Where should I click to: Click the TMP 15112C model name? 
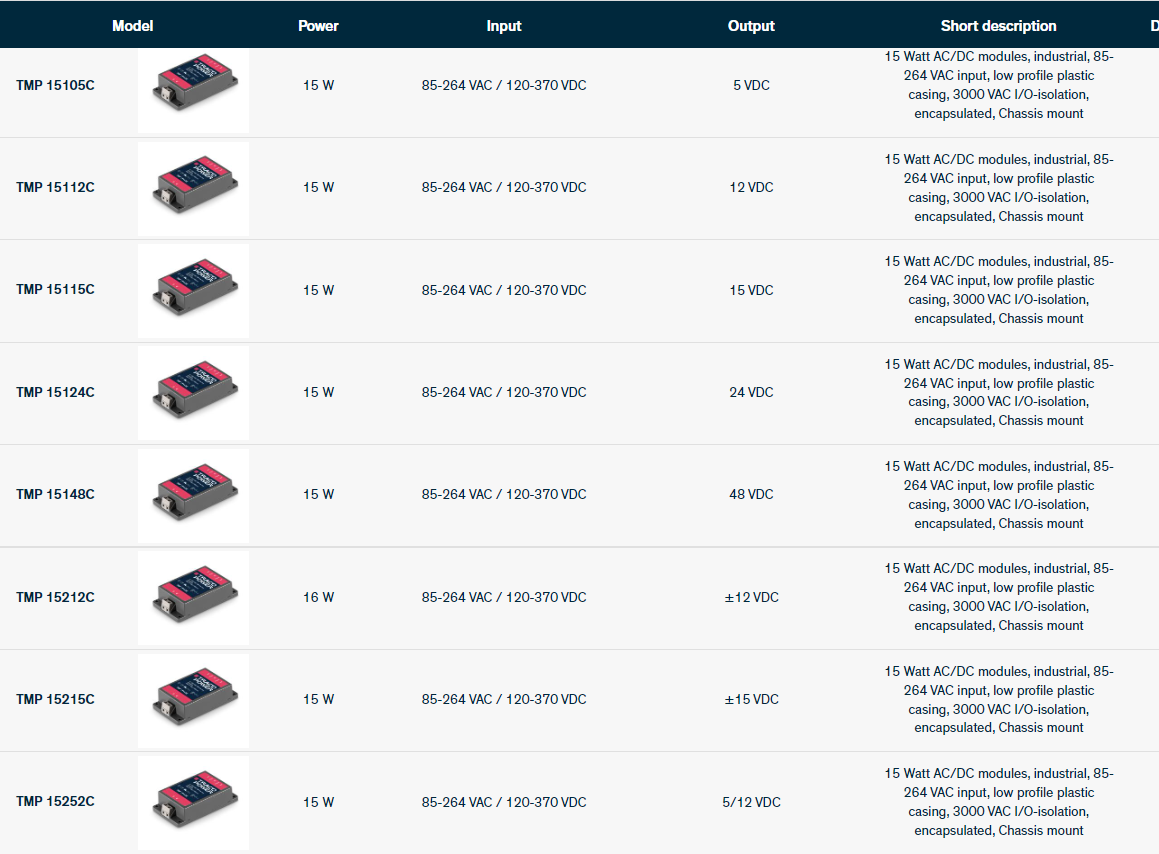(x=55, y=188)
